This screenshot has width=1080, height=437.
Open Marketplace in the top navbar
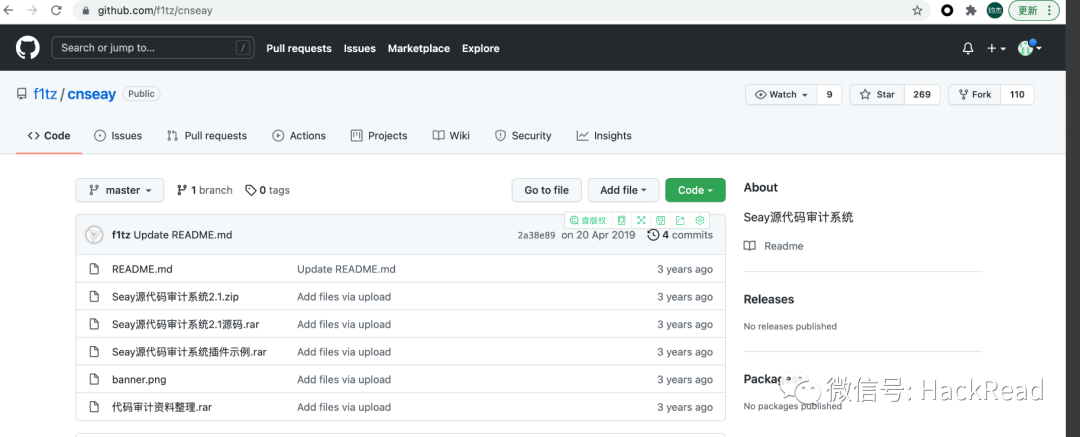419,48
